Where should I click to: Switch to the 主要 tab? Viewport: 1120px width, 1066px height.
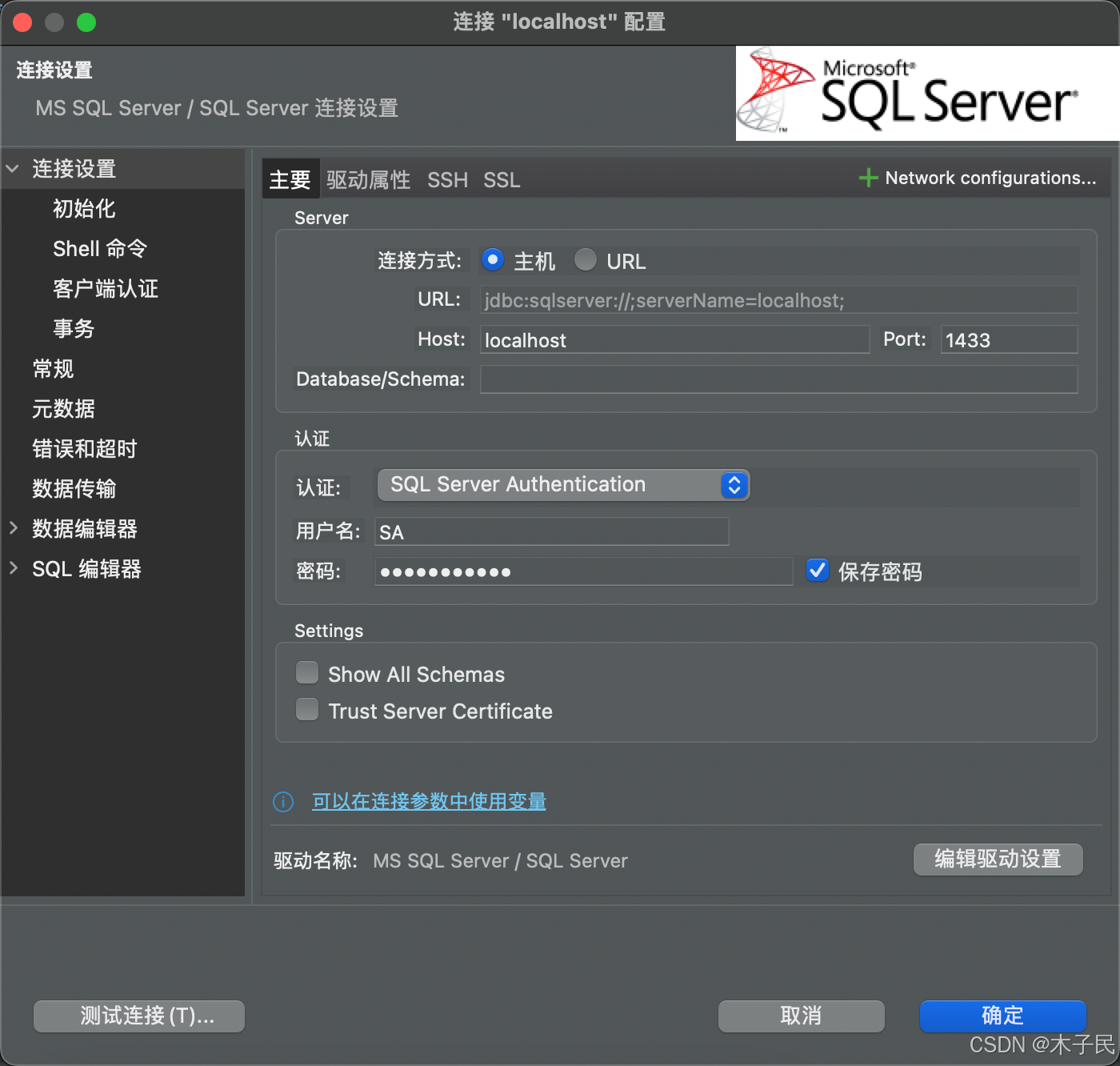click(290, 179)
